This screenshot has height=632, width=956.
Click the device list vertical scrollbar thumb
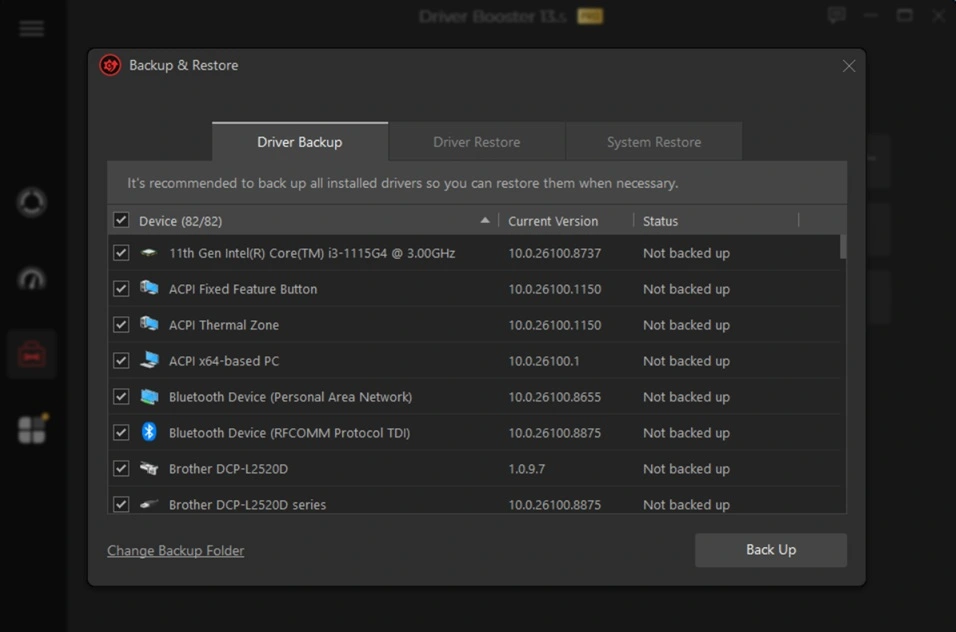pyautogui.click(x=843, y=247)
